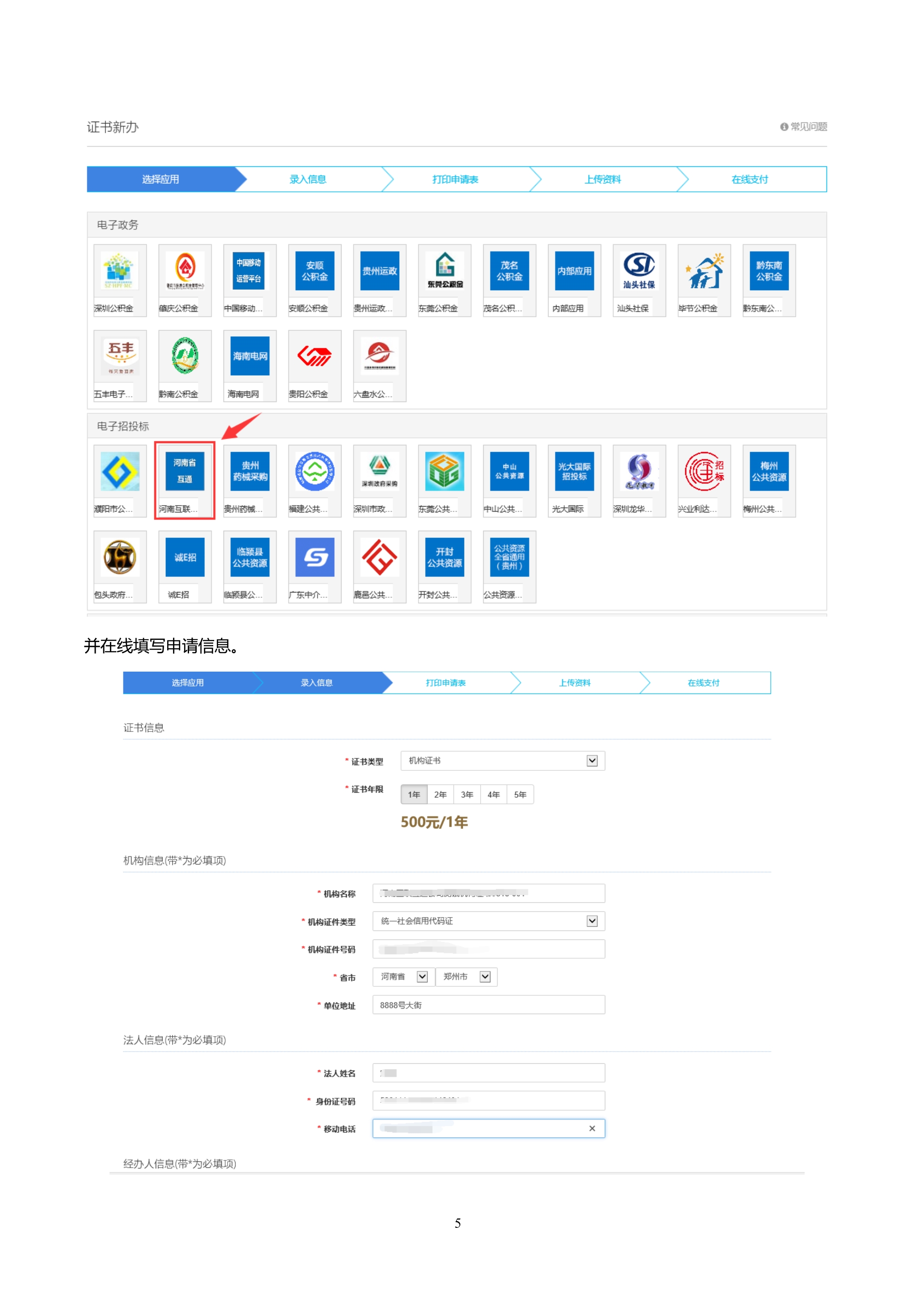
Task: Select the 六盘水公积金 icon
Action: 380,366
